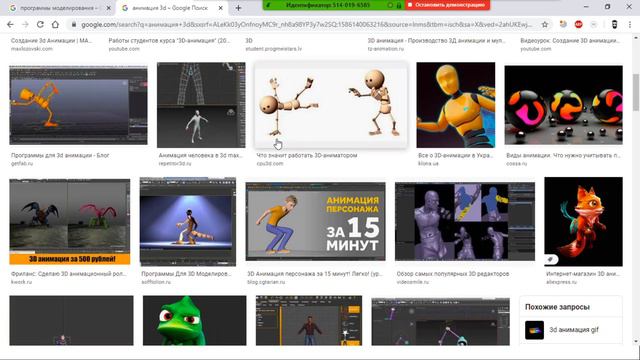This screenshot has width=640, height=360.
Task: Open 'Программы Для 3D Моделиров...' link
Action: [186, 274]
